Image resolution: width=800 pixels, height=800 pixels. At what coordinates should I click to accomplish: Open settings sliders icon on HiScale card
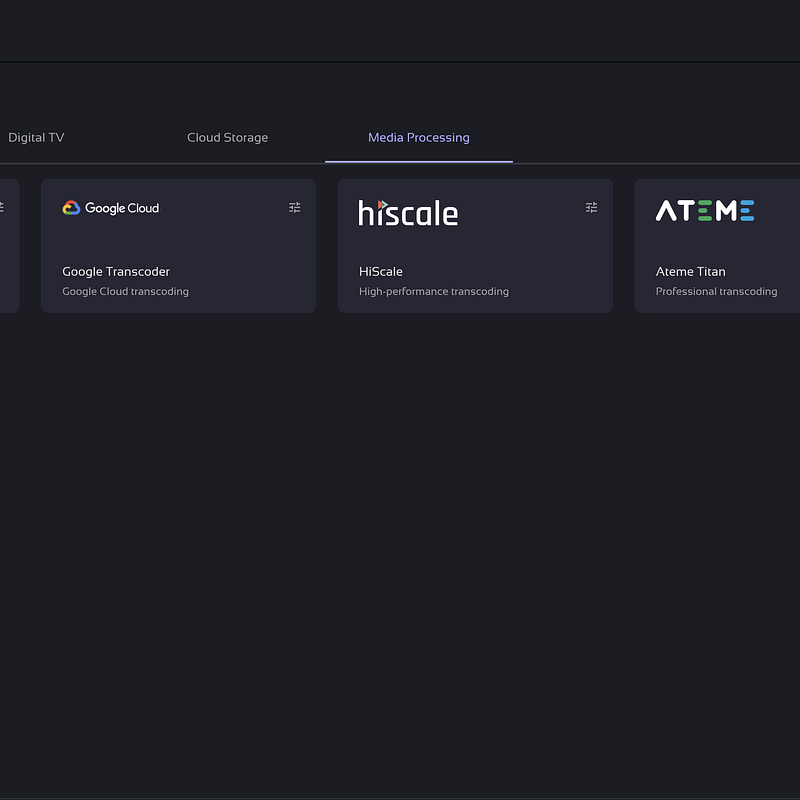coord(591,208)
